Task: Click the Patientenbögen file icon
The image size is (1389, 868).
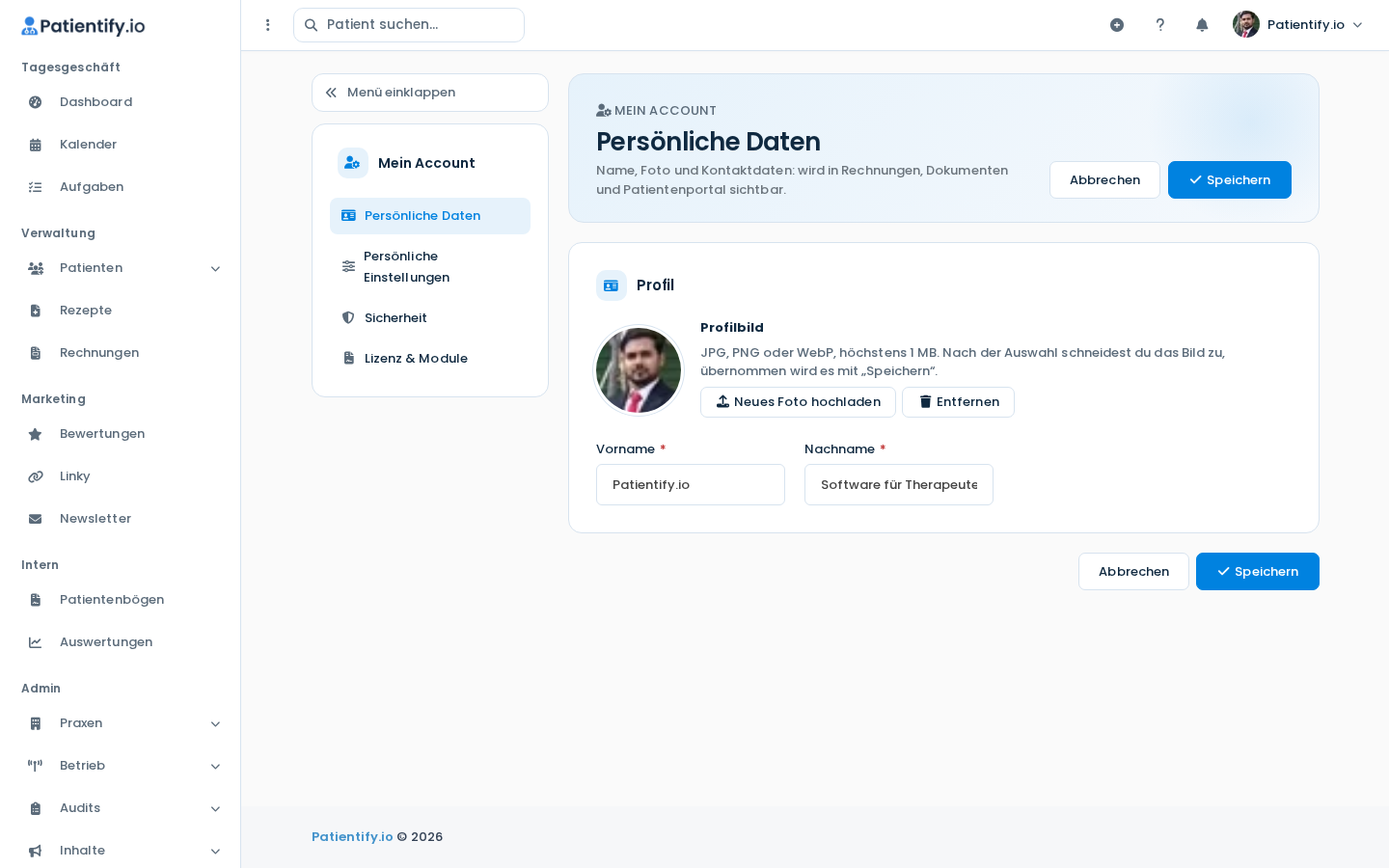Action: [x=36, y=600]
